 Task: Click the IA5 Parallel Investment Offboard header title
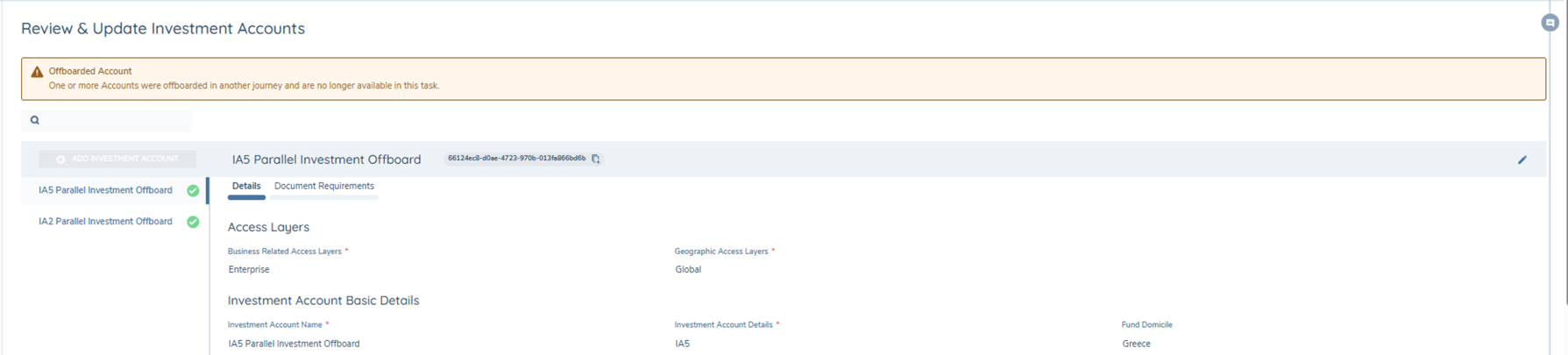pyautogui.click(x=326, y=160)
